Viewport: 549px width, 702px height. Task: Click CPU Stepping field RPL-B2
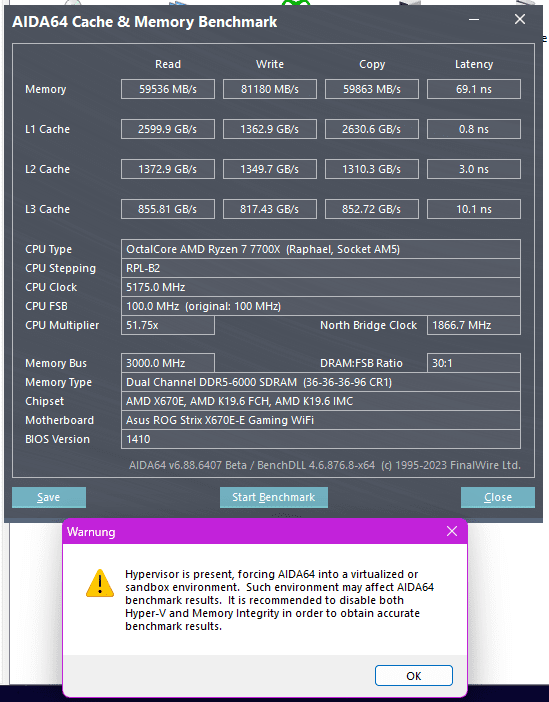(321, 268)
